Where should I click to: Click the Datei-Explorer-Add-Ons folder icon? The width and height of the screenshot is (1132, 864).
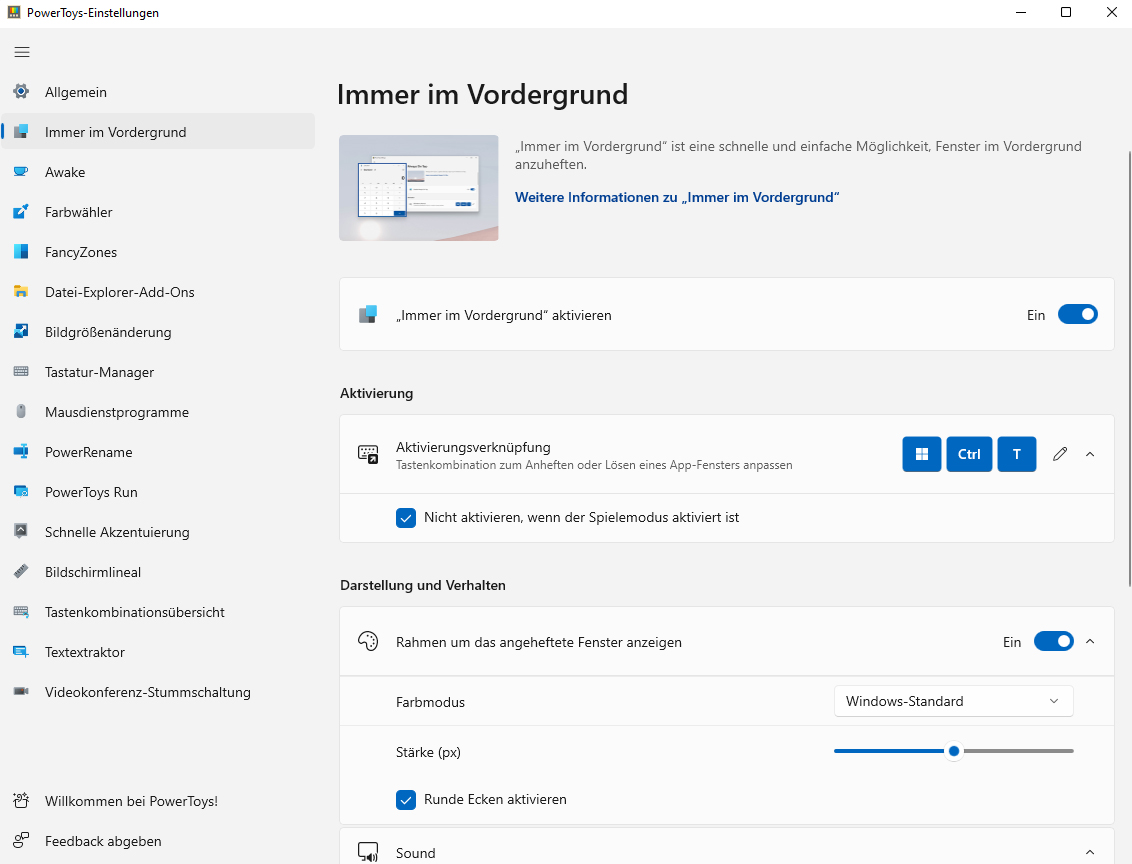pos(21,292)
